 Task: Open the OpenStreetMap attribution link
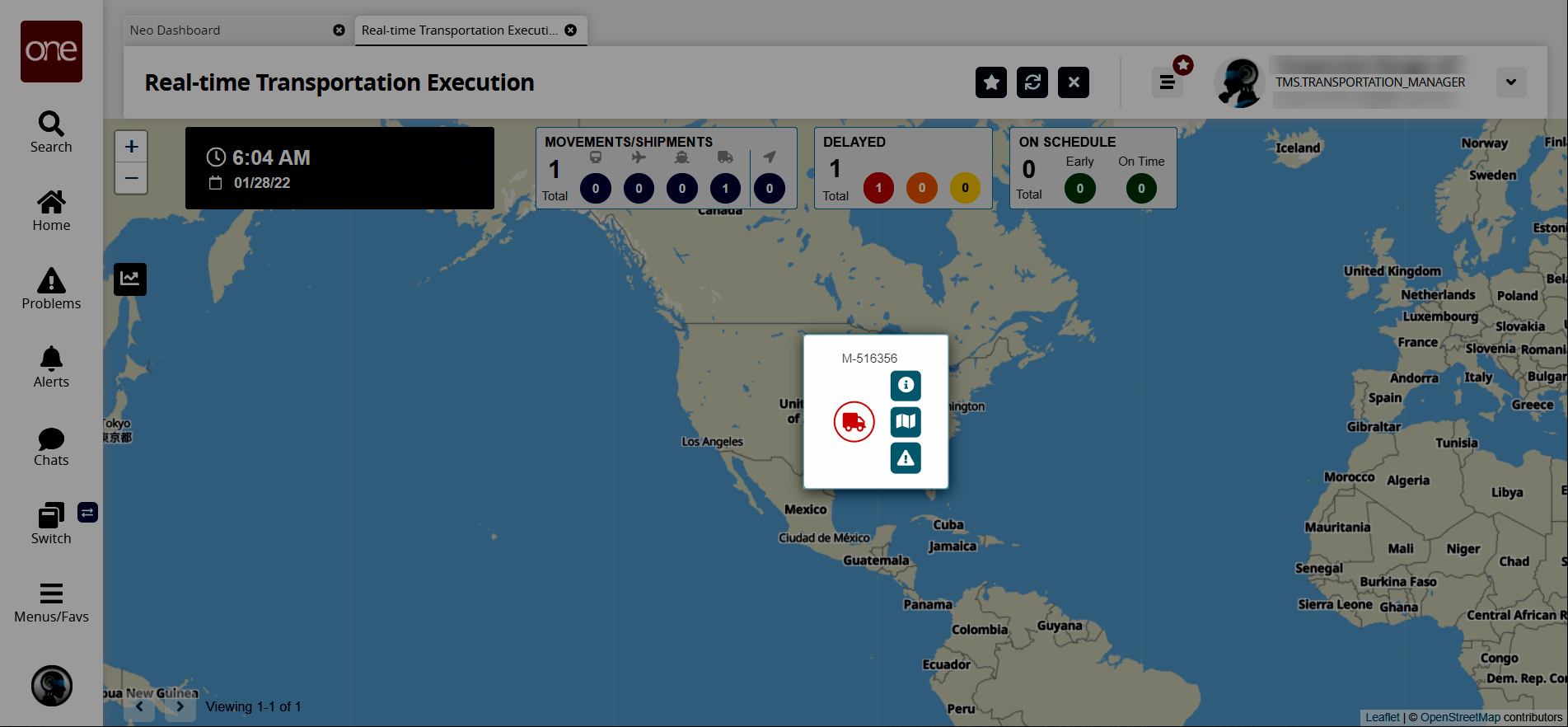(x=1460, y=717)
